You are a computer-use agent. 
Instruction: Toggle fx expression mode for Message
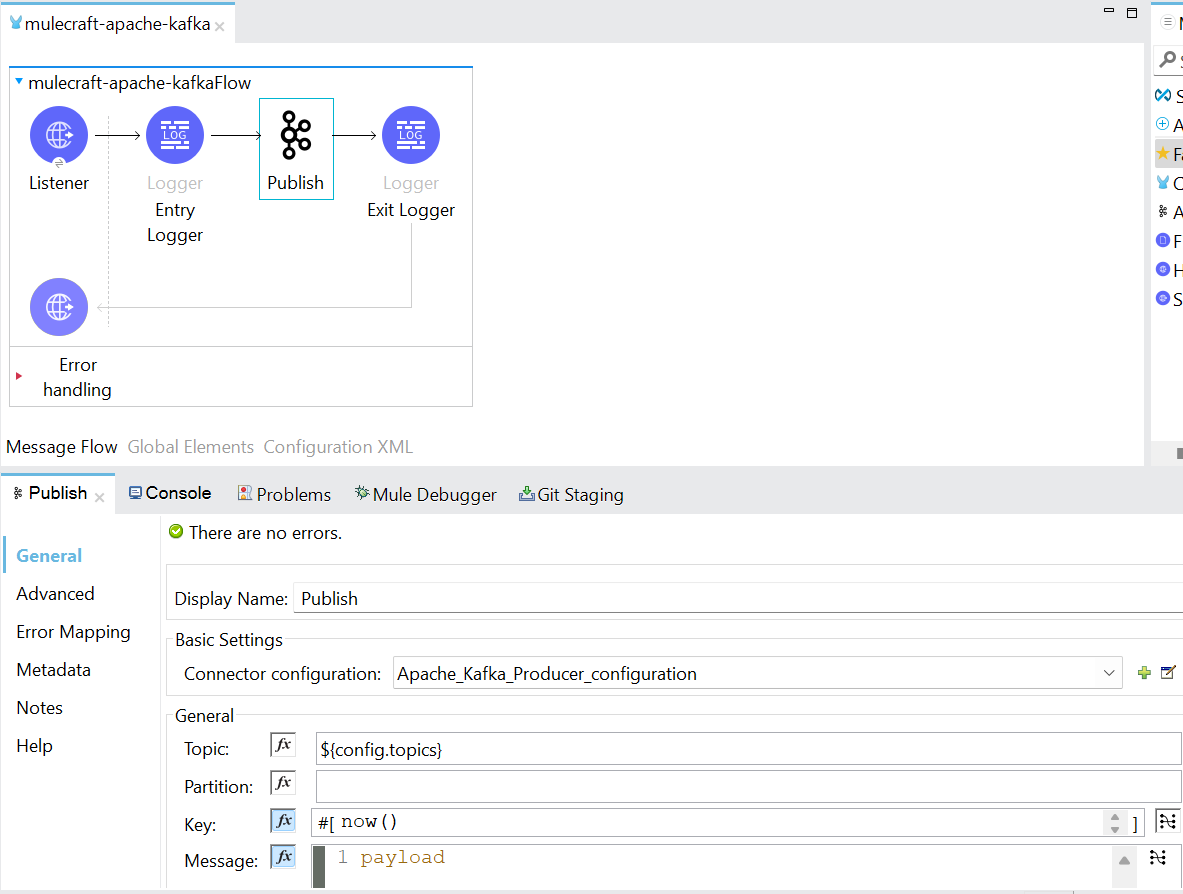coord(283,857)
